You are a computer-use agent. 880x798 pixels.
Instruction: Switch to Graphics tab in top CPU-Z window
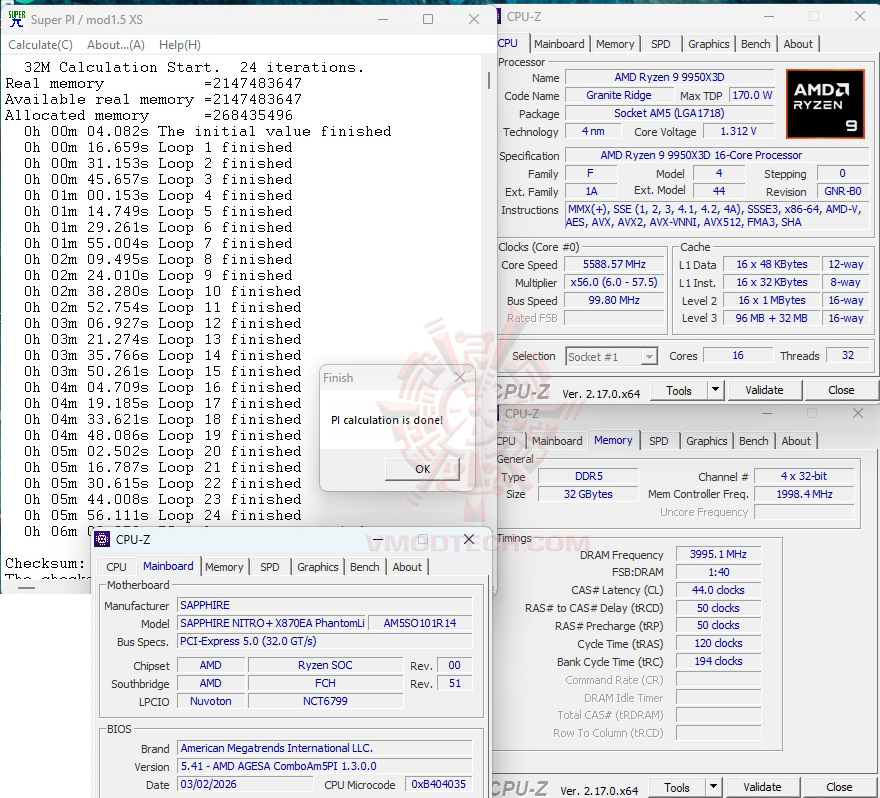pyautogui.click(x=708, y=44)
